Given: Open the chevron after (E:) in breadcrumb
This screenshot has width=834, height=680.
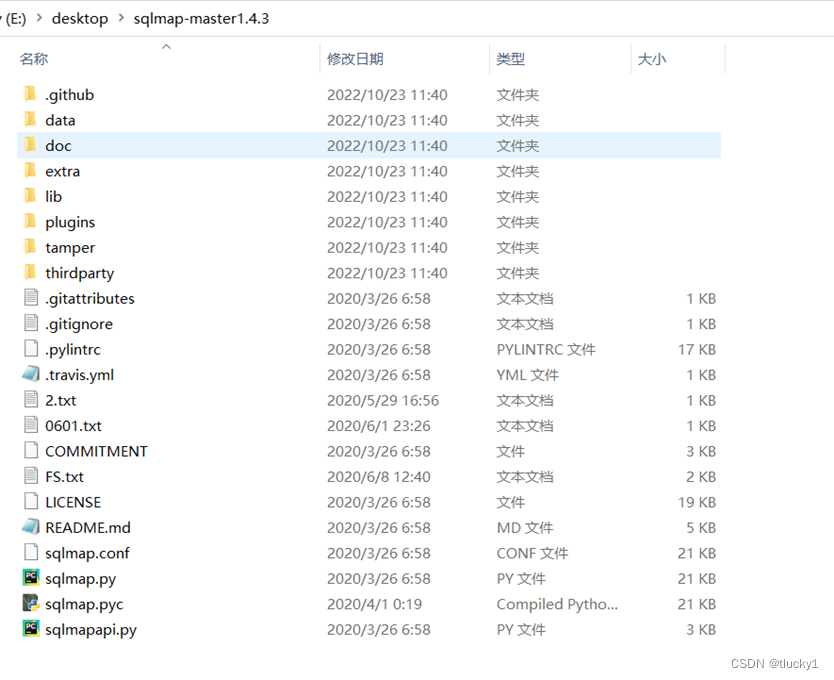Looking at the screenshot, I should click(x=39, y=18).
